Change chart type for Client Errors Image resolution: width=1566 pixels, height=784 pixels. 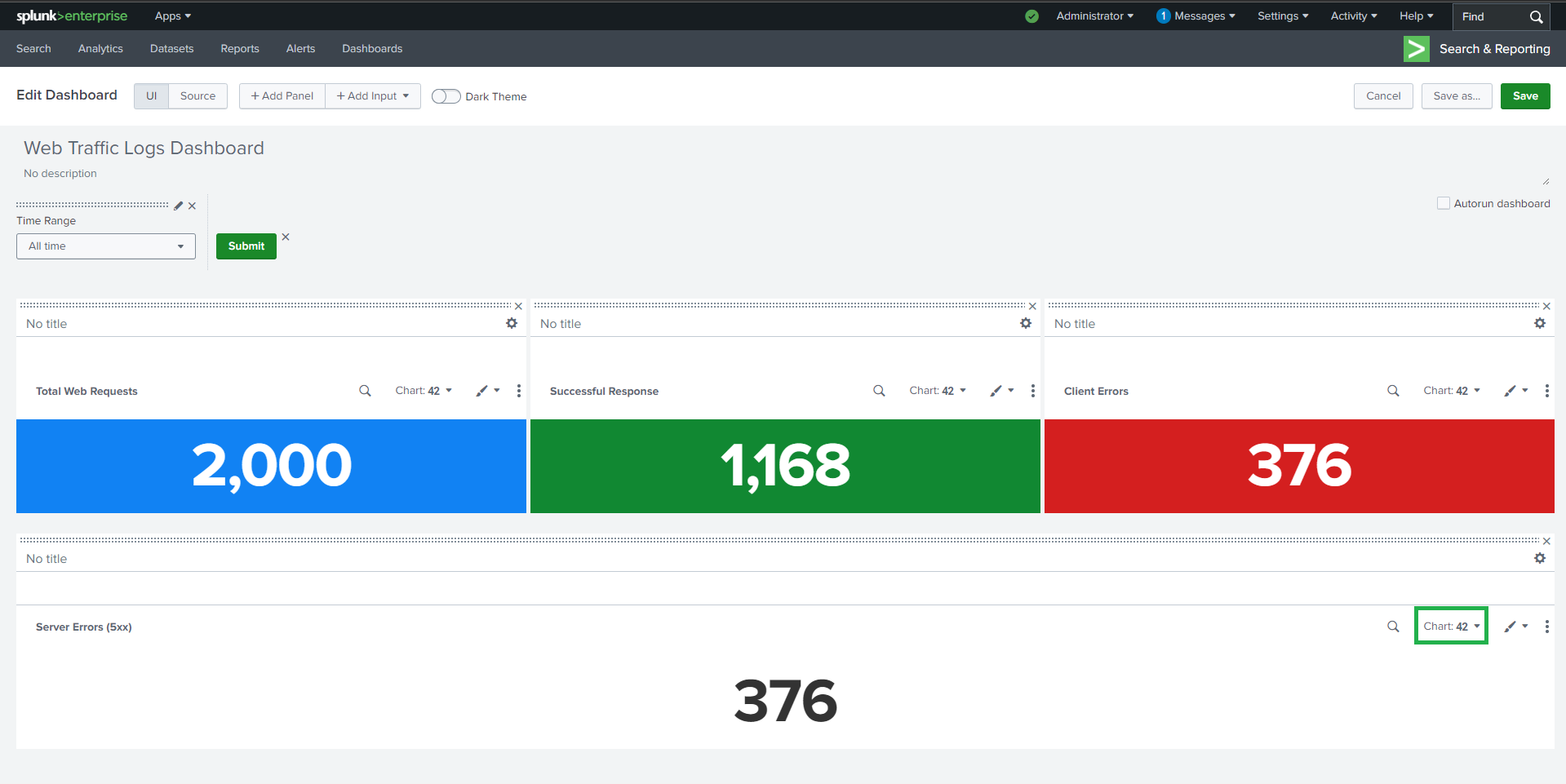1452,391
